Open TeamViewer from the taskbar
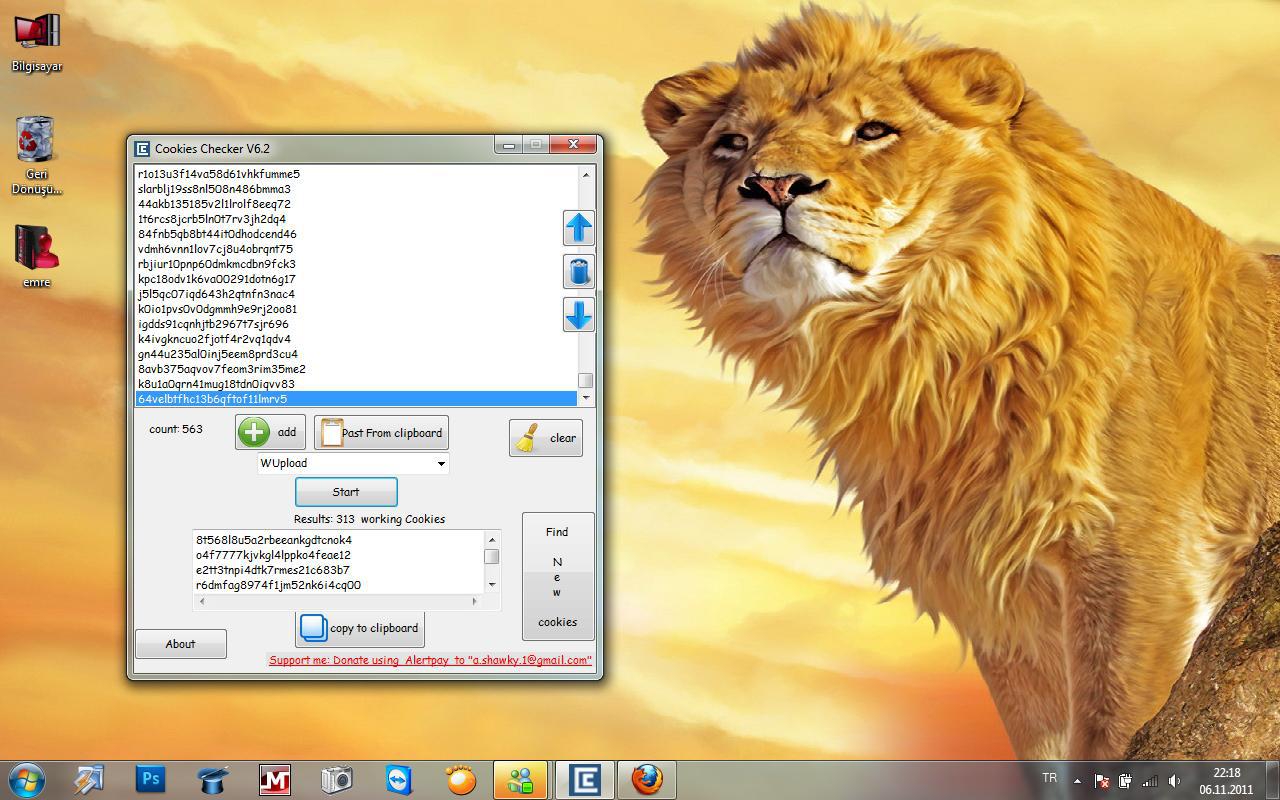The width and height of the screenshot is (1280, 800). 398,779
